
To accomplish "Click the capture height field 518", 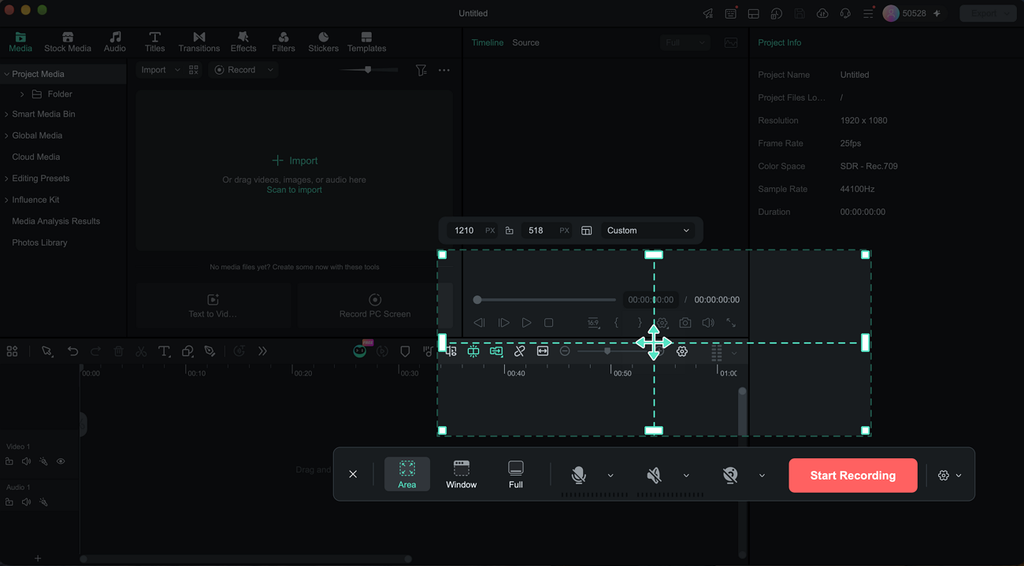I will [546, 230].
